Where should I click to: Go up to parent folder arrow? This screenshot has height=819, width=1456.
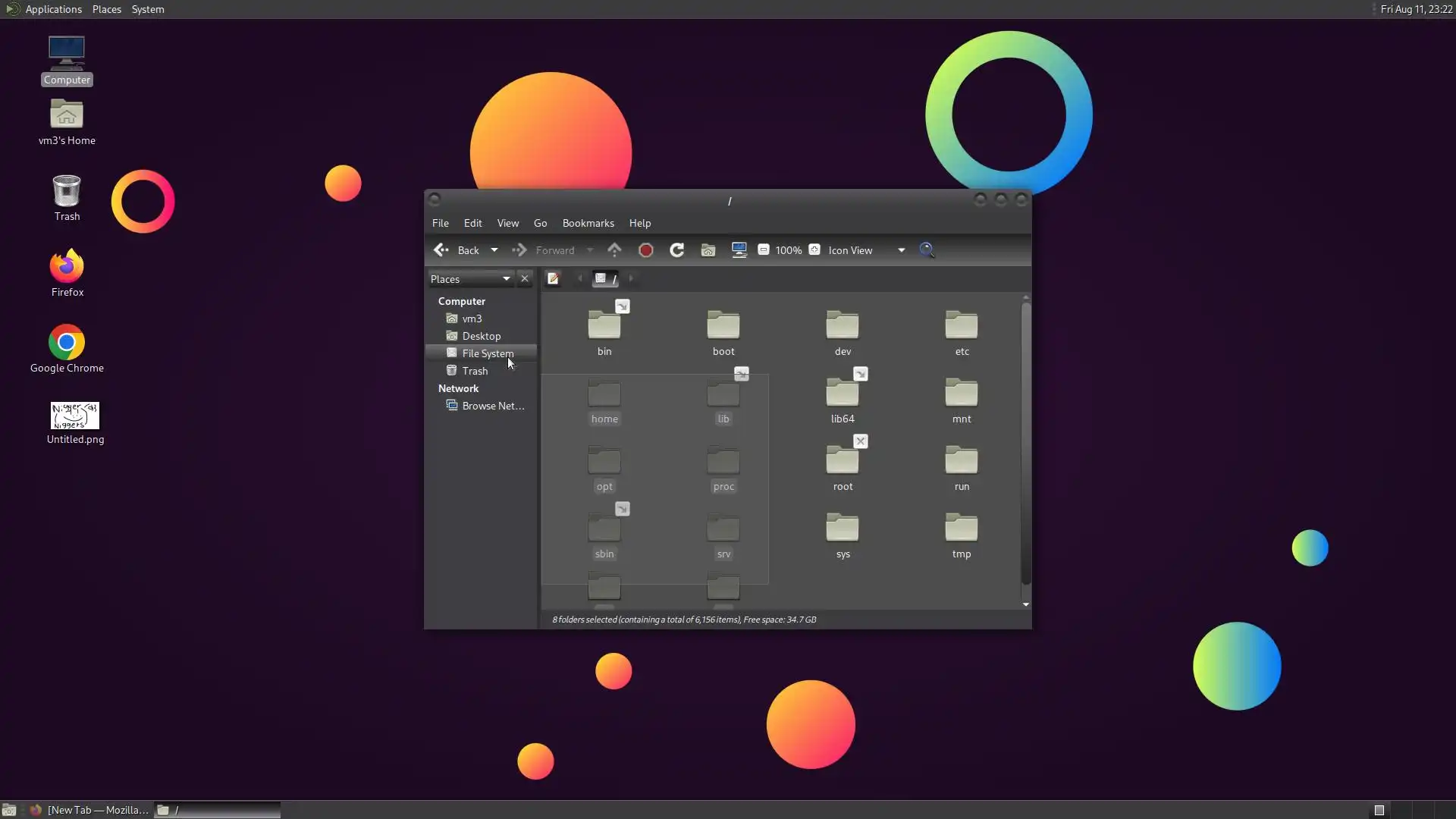tap(614, 249)
